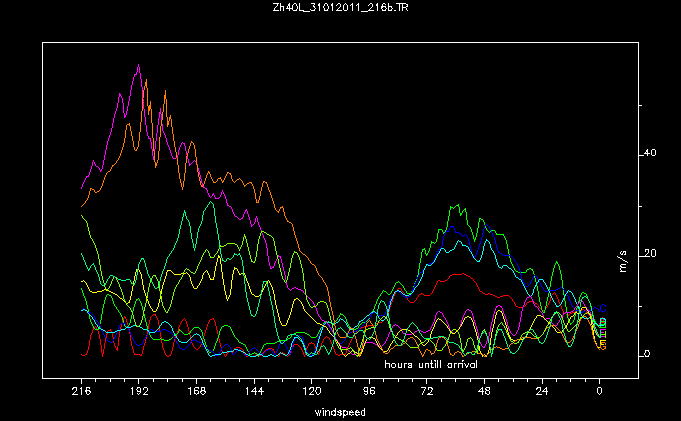Screen dimensions: 681x421
Task: Select the 48 hour tick label
Action: pos(484,392)
